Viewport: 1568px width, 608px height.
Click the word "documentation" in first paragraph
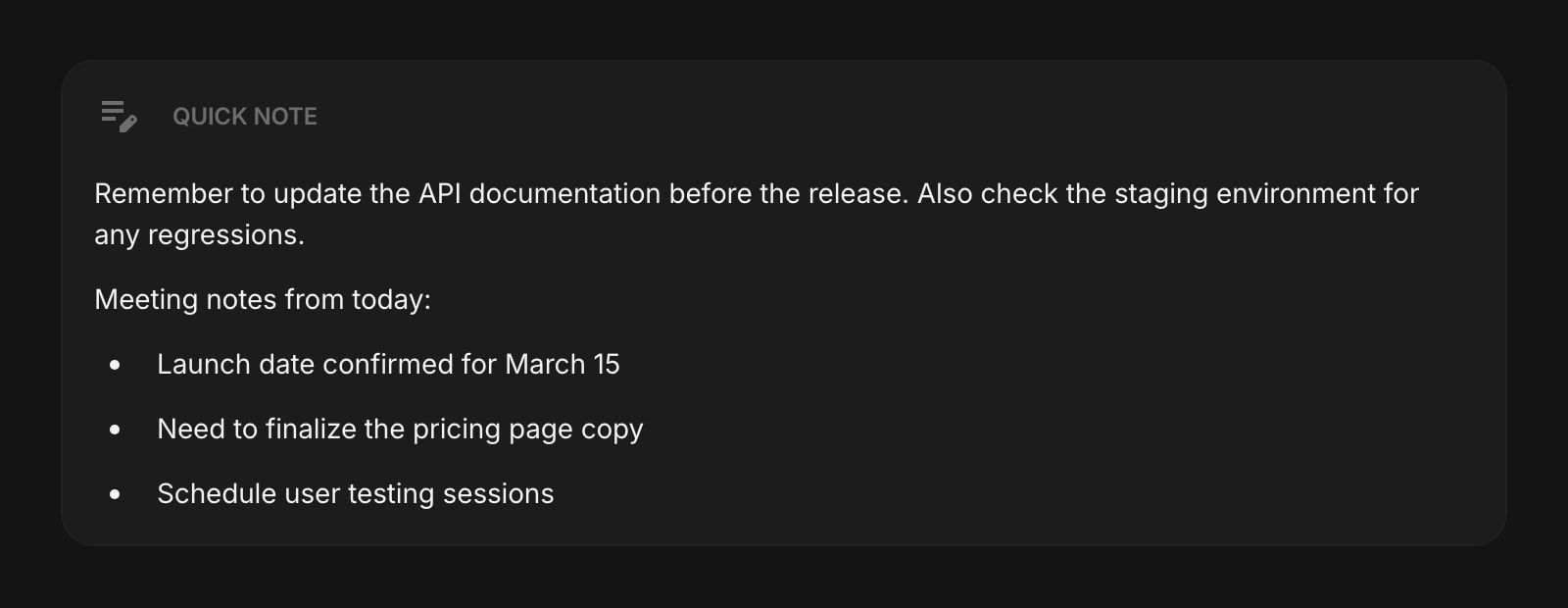tap(564, 194)
